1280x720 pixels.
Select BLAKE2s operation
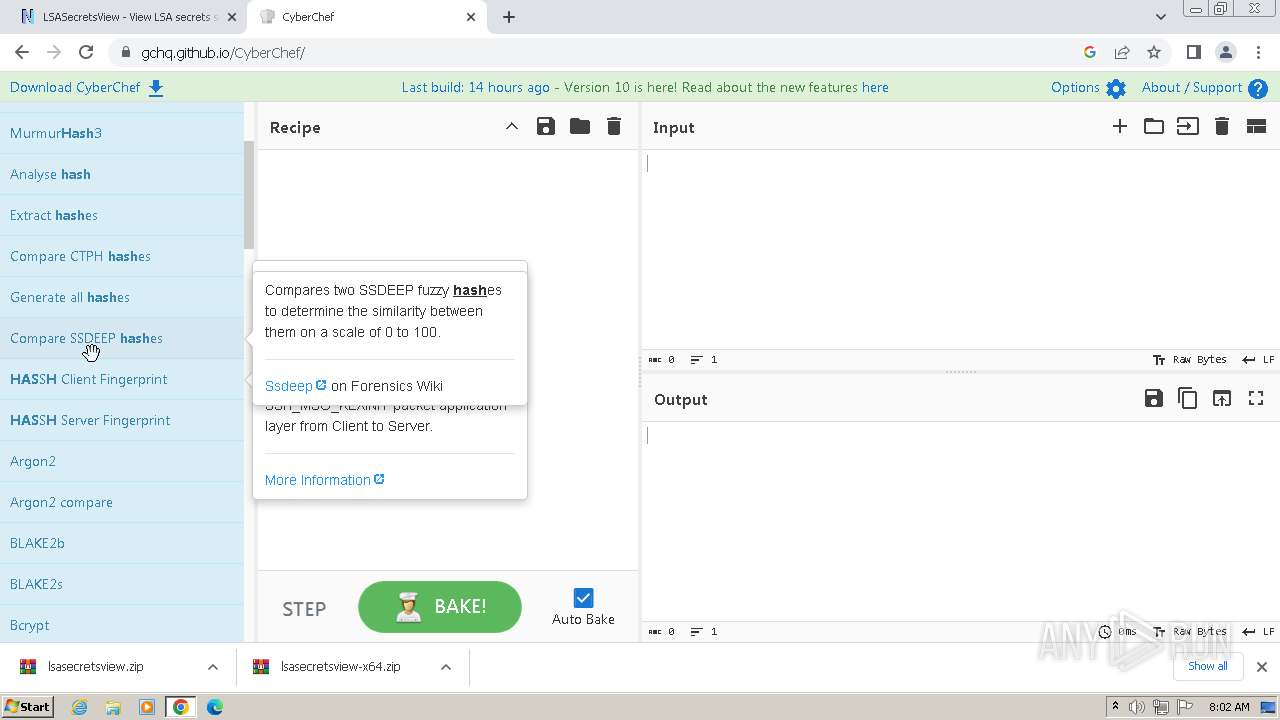coord(122,584)
